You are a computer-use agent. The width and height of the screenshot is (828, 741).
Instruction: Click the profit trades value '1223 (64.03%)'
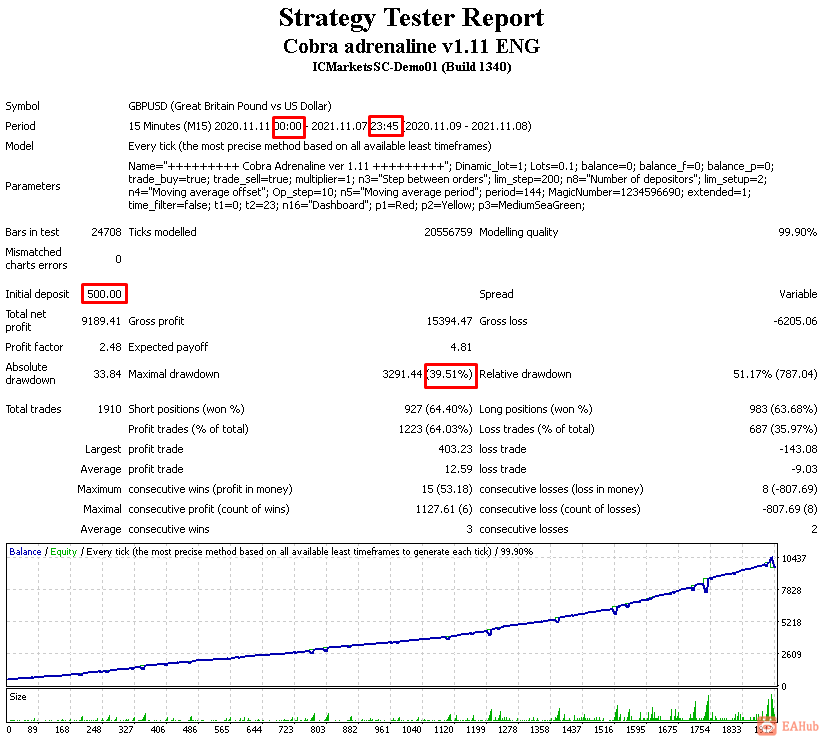coord(435,429)
